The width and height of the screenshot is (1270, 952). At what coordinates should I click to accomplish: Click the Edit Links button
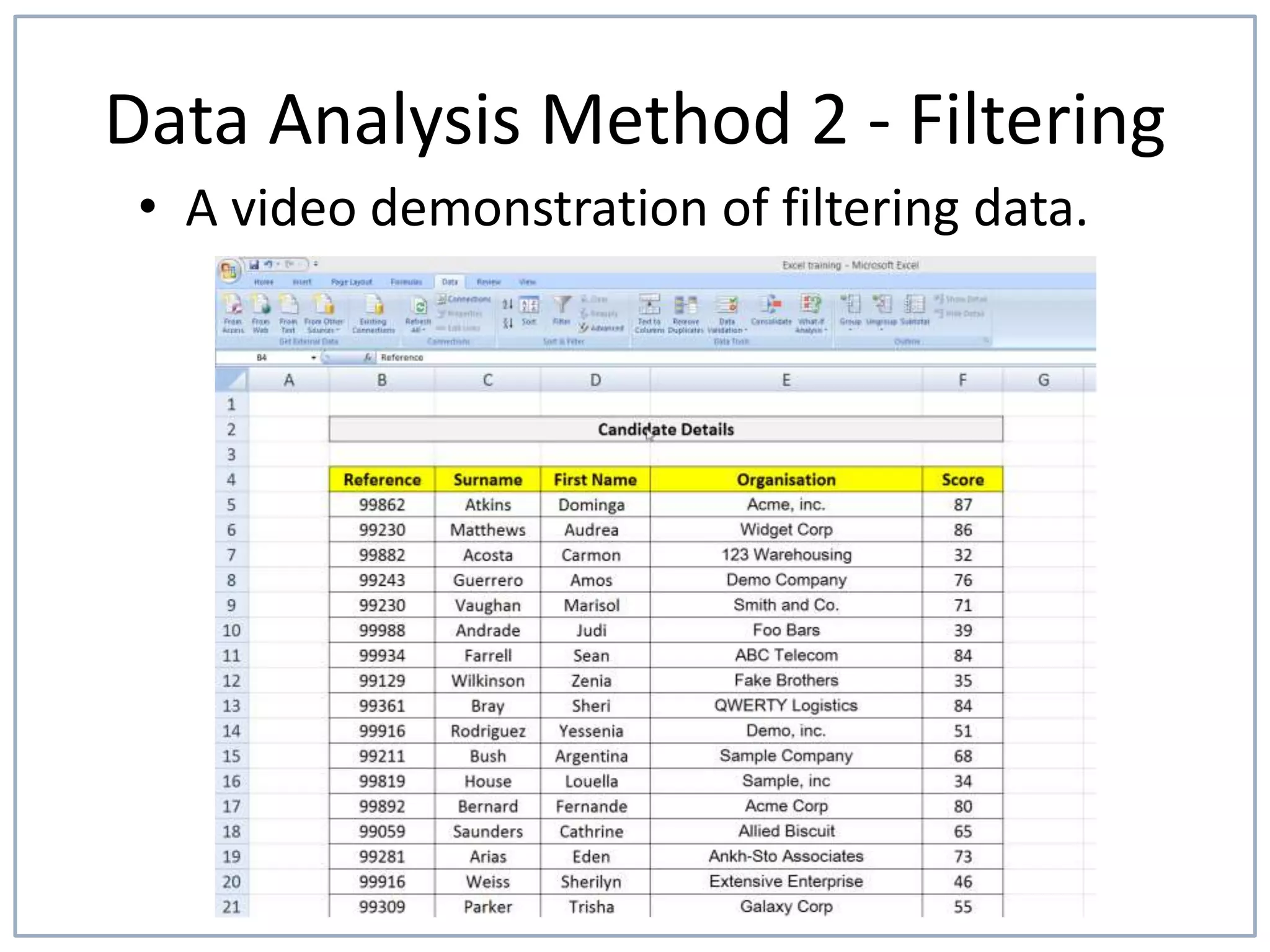(458, 328)
